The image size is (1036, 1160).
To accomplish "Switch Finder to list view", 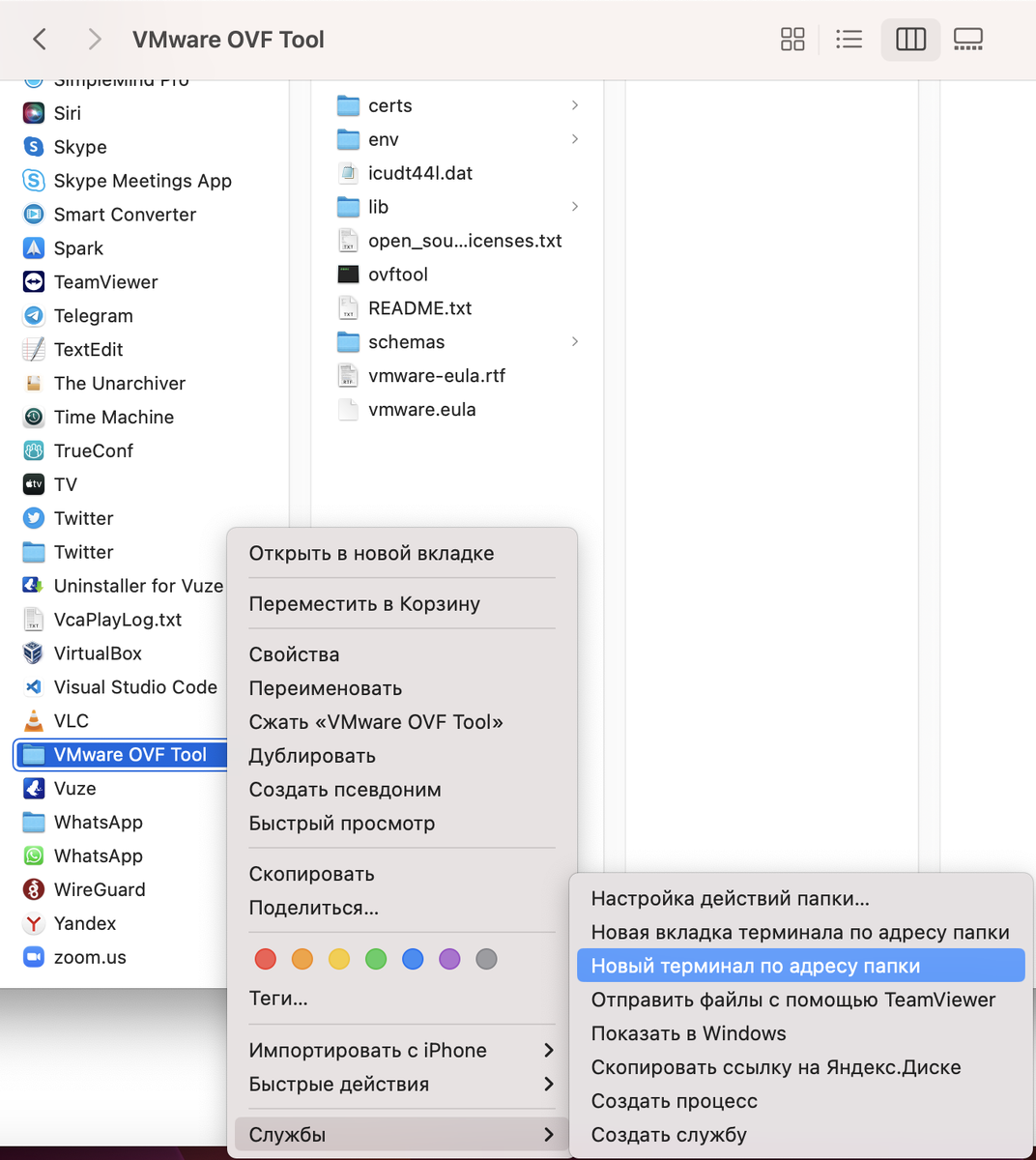I will [x=849, y=39].
